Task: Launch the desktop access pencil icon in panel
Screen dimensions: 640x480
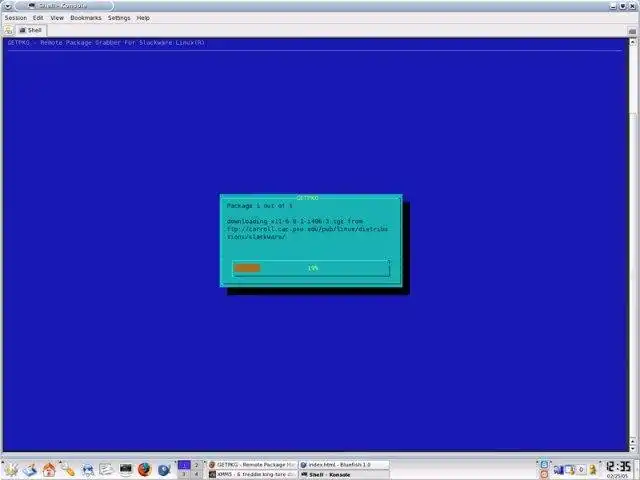Action: pyautogui.click(x=30, y=470)
